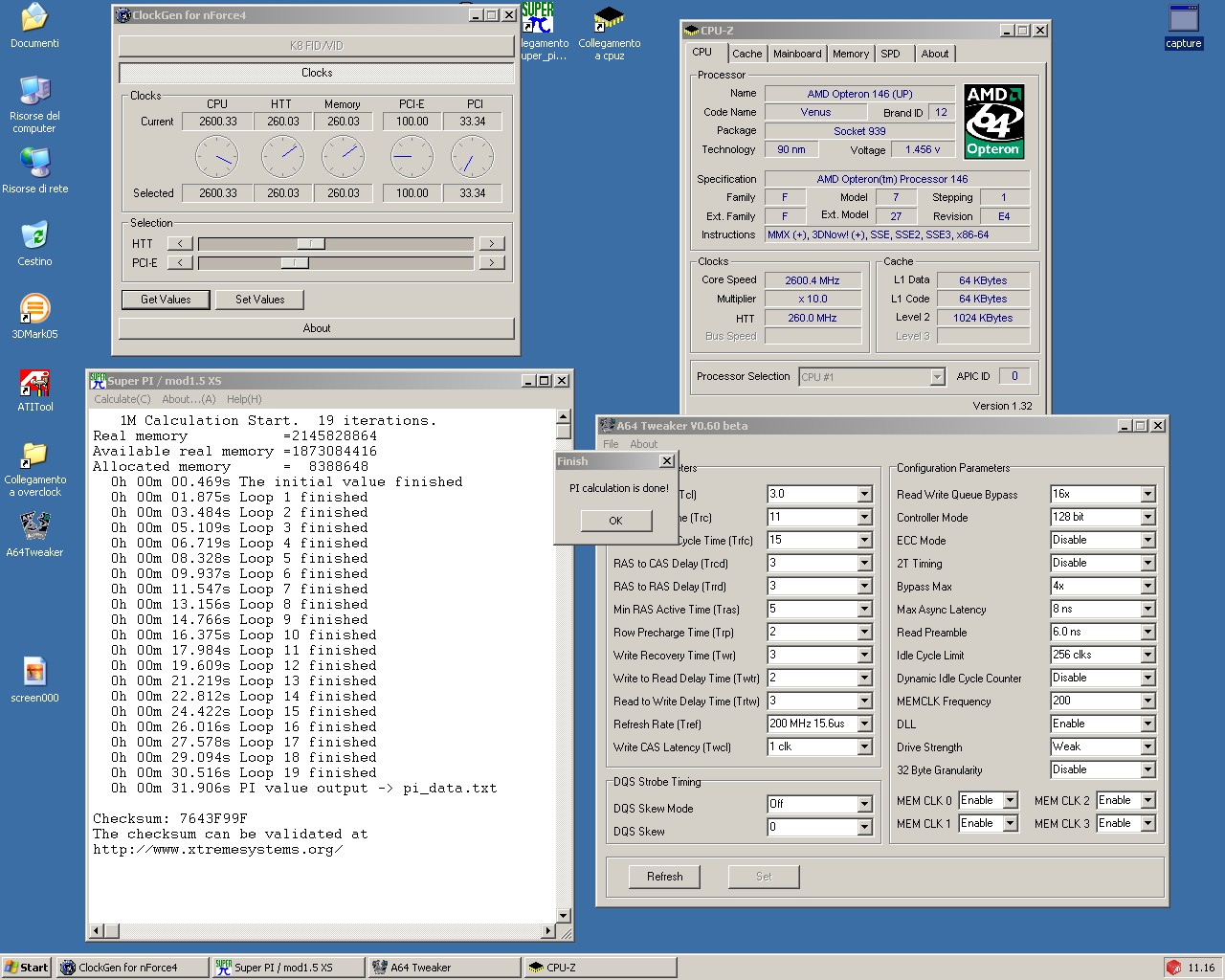Launch the 3DMark05 desktop icon
The image size is (1225, 980).
pyautogui.click(x=34, y=316)
